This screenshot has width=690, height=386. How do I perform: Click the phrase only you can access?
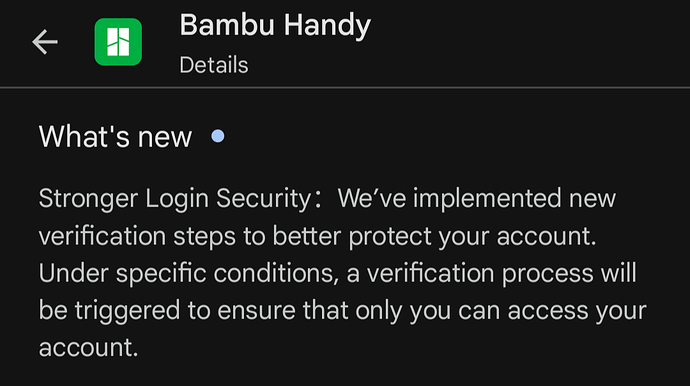point(471,311)
